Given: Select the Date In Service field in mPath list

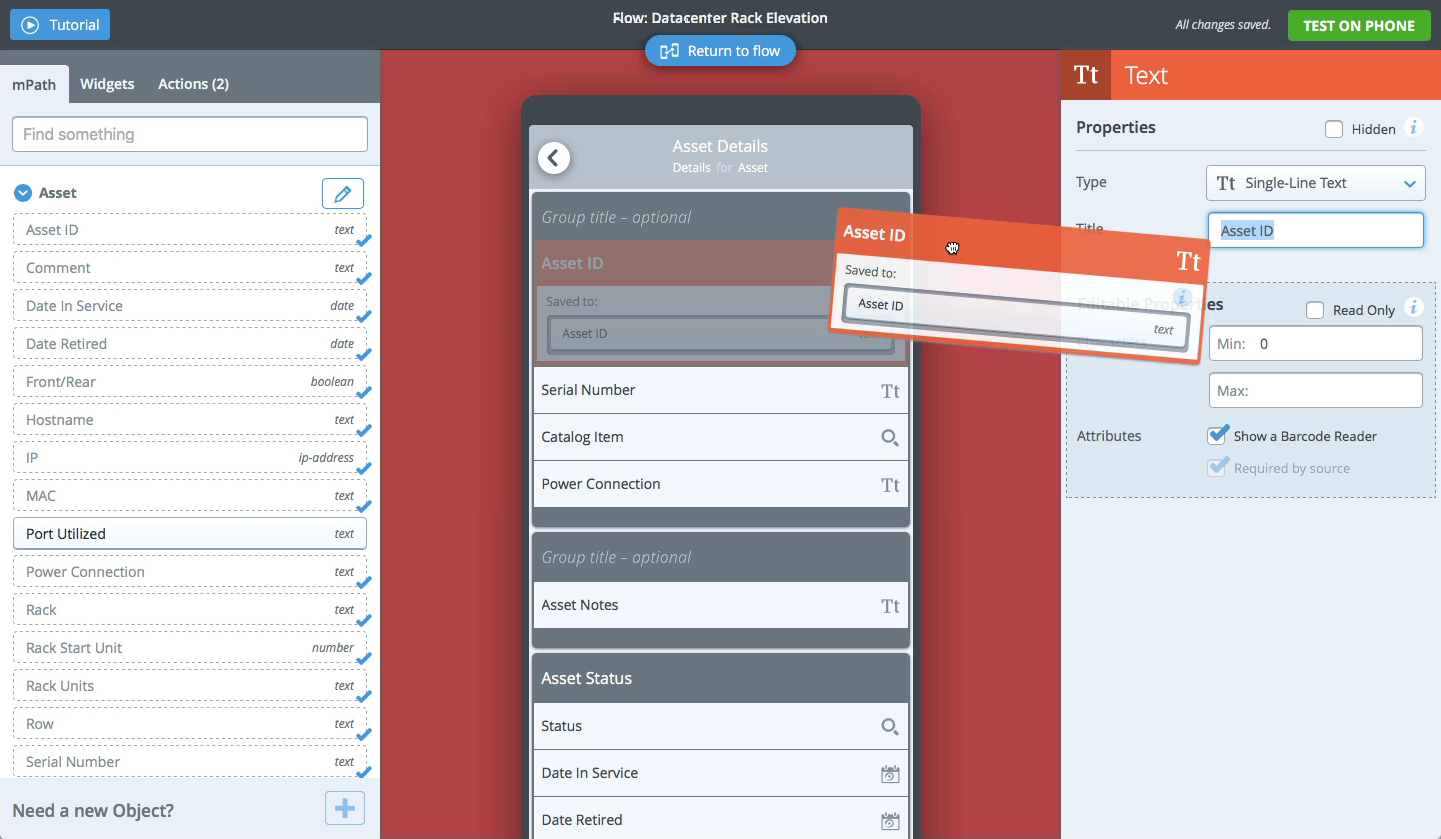Looking at the screenshot, I should point(190,306).
